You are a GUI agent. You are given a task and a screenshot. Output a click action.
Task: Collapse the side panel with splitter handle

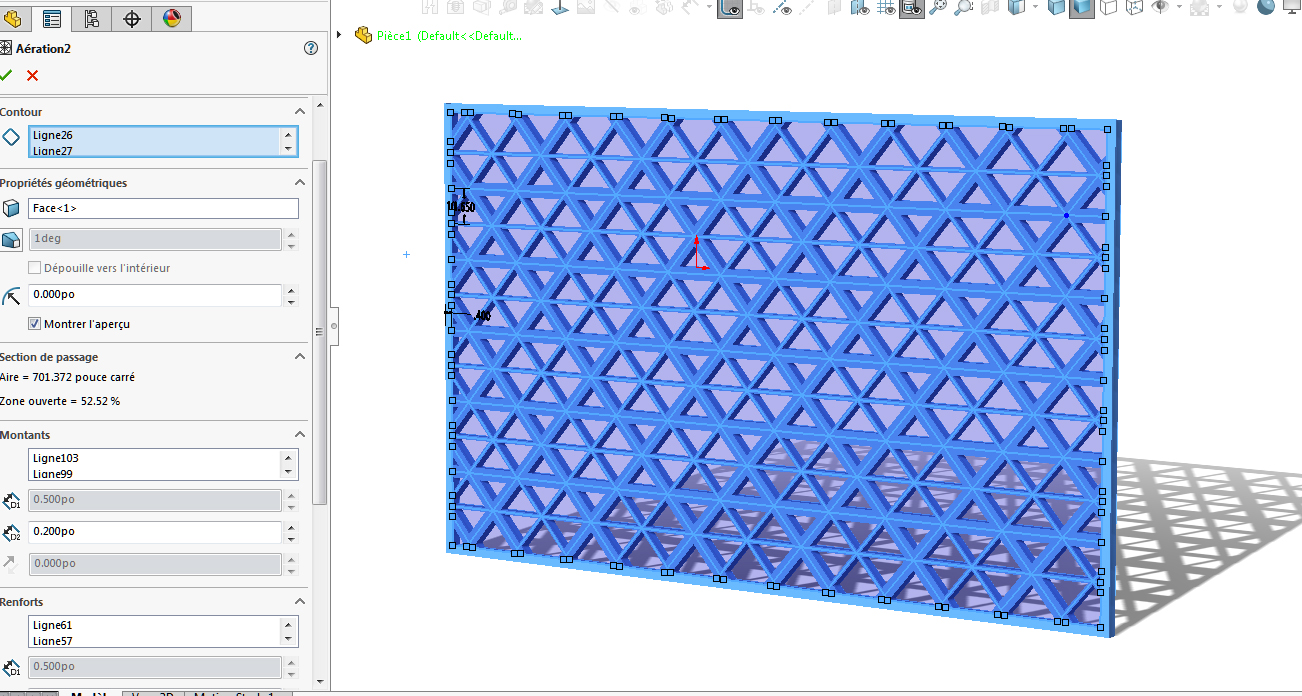[x=334, y=326]
